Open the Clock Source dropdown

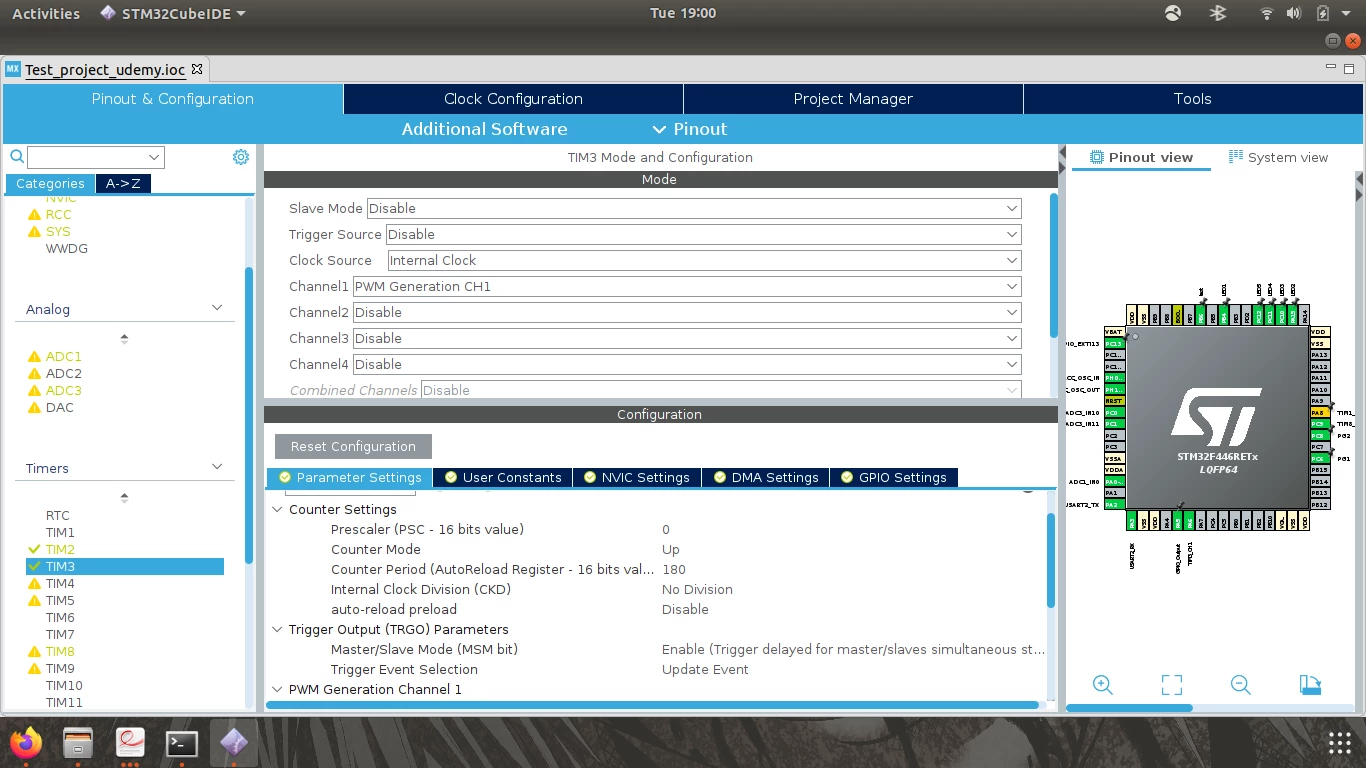[704, 260]
